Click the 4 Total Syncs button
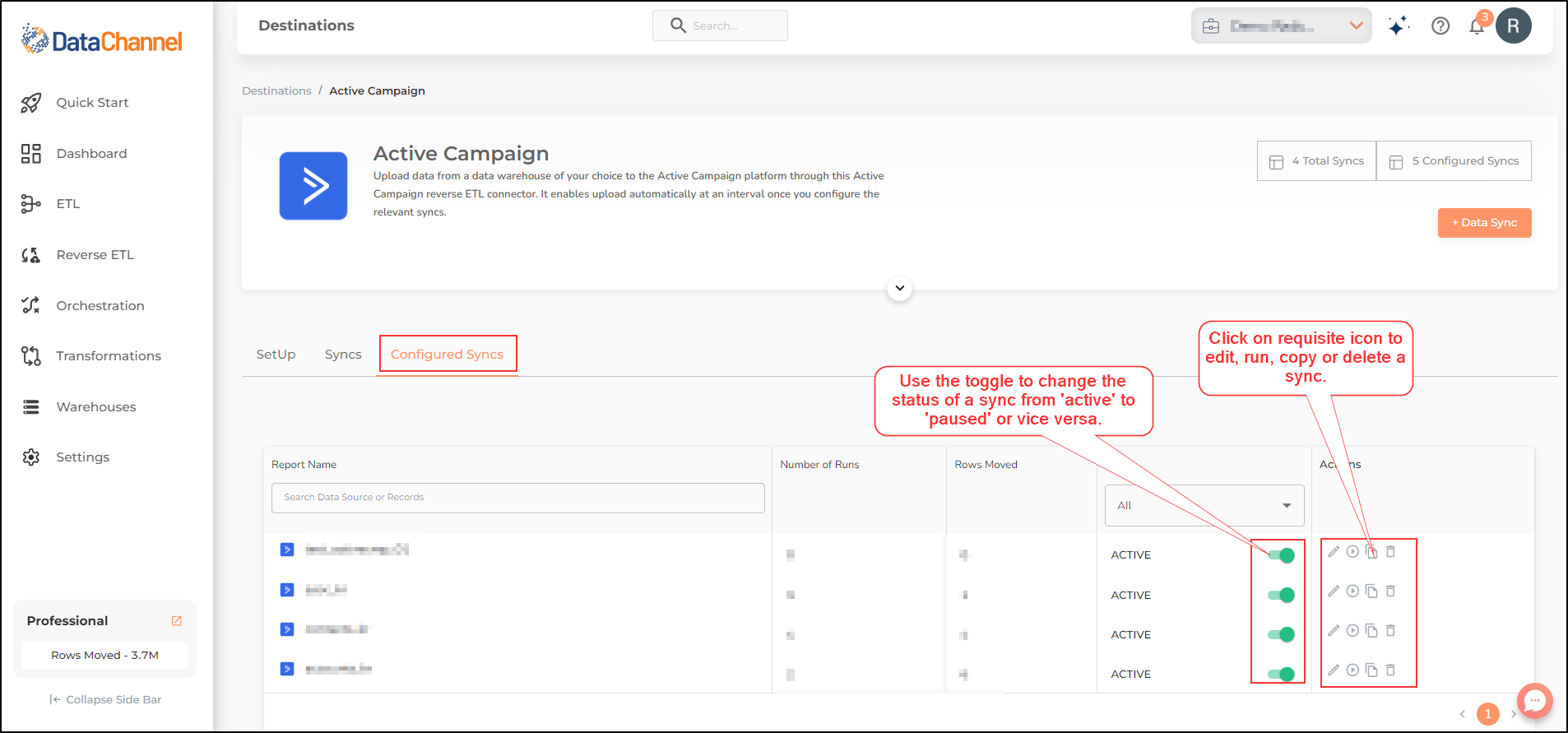 (x=1316, y=161)
